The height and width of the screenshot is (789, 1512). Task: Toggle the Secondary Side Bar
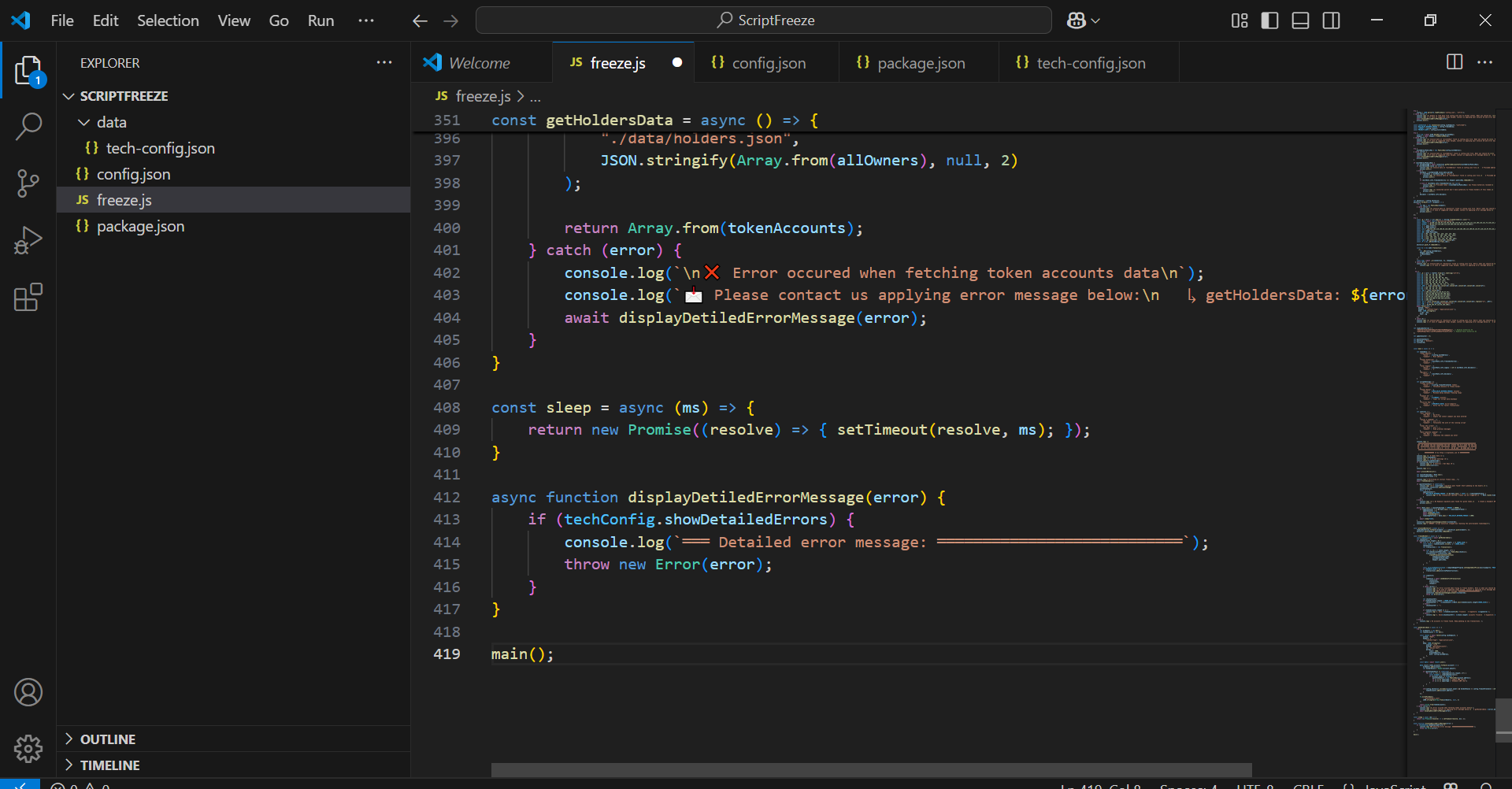coord(1331,20)
